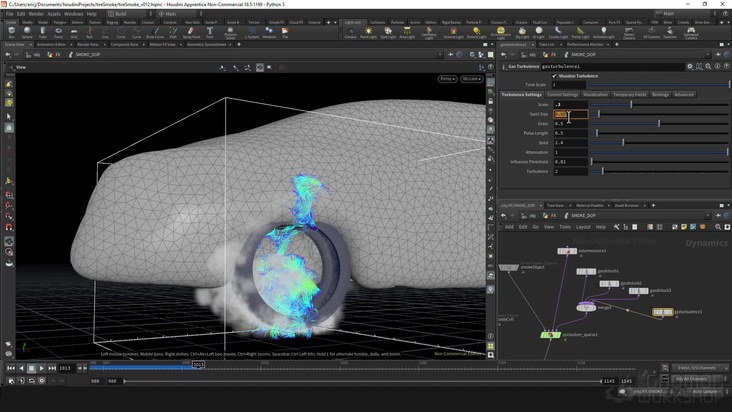
Task: Toggle the network editor sticky note display
Action: 684,227
